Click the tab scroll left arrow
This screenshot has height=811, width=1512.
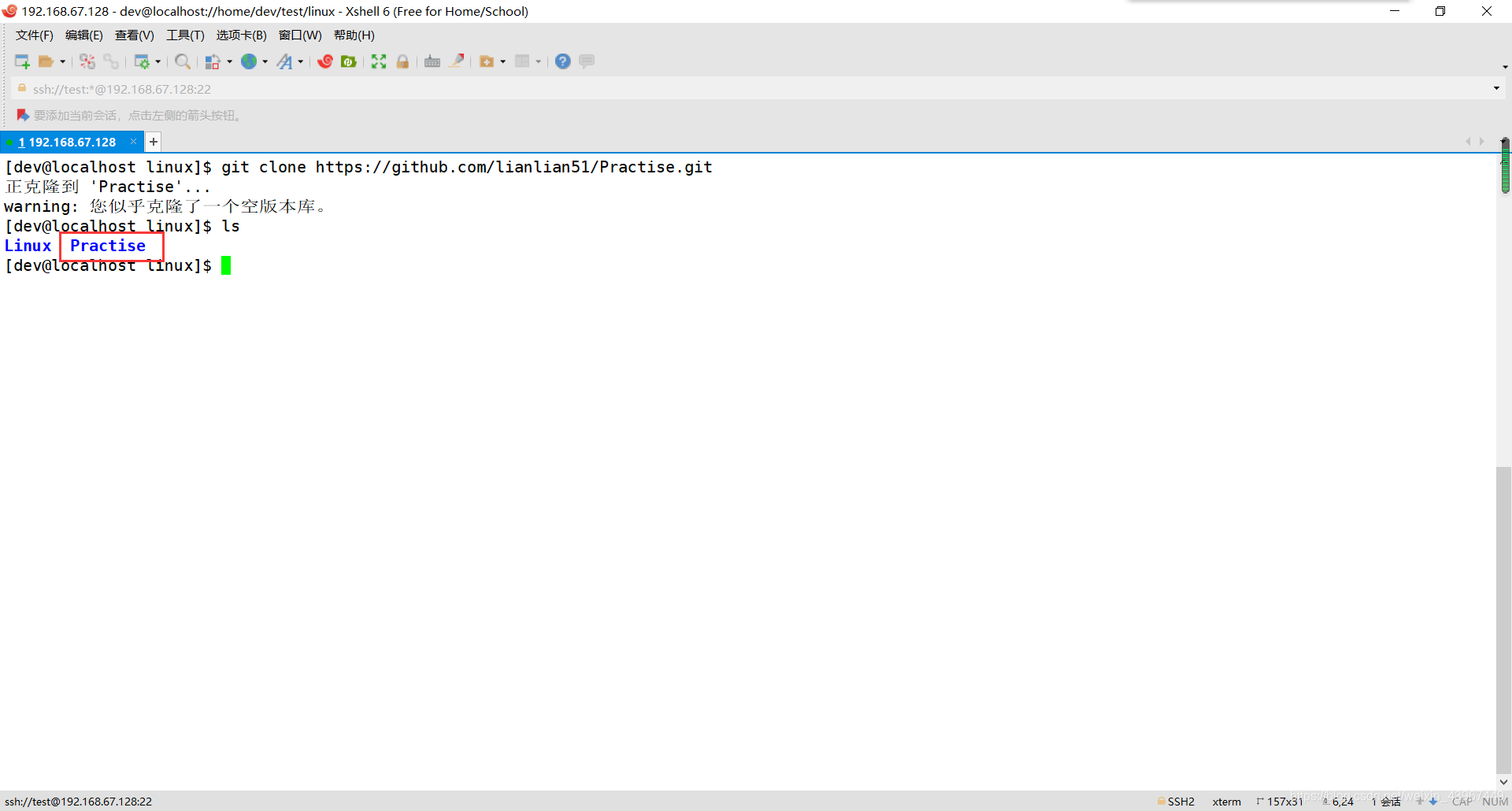click(1468, 142)
